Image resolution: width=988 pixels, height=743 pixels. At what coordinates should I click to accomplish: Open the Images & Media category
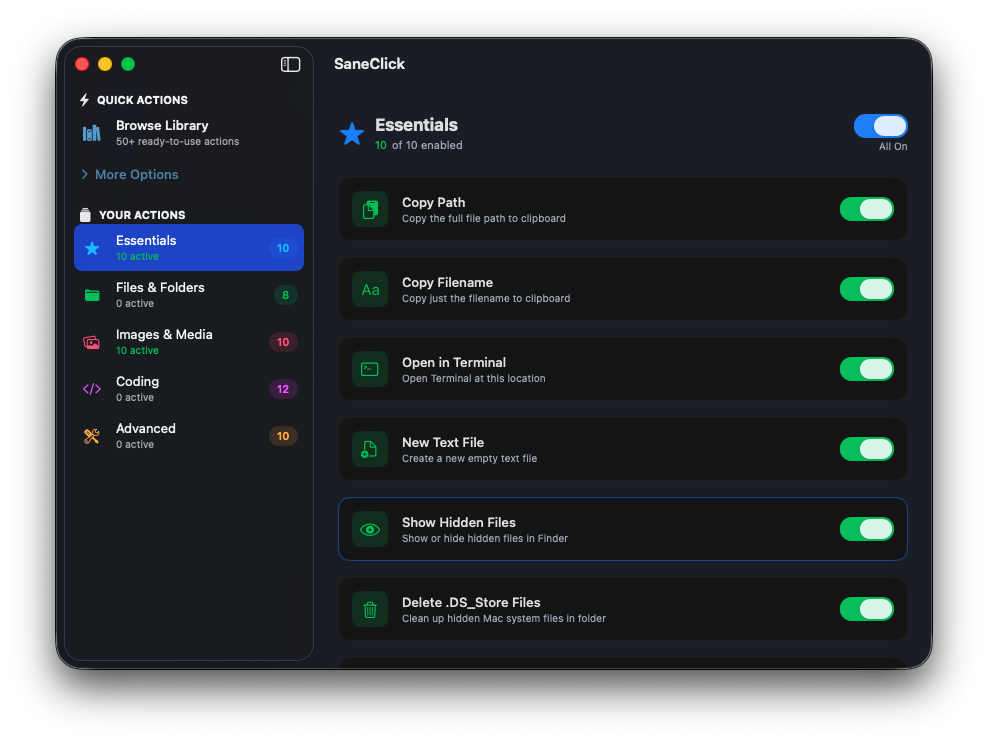[x=189, y=342]
